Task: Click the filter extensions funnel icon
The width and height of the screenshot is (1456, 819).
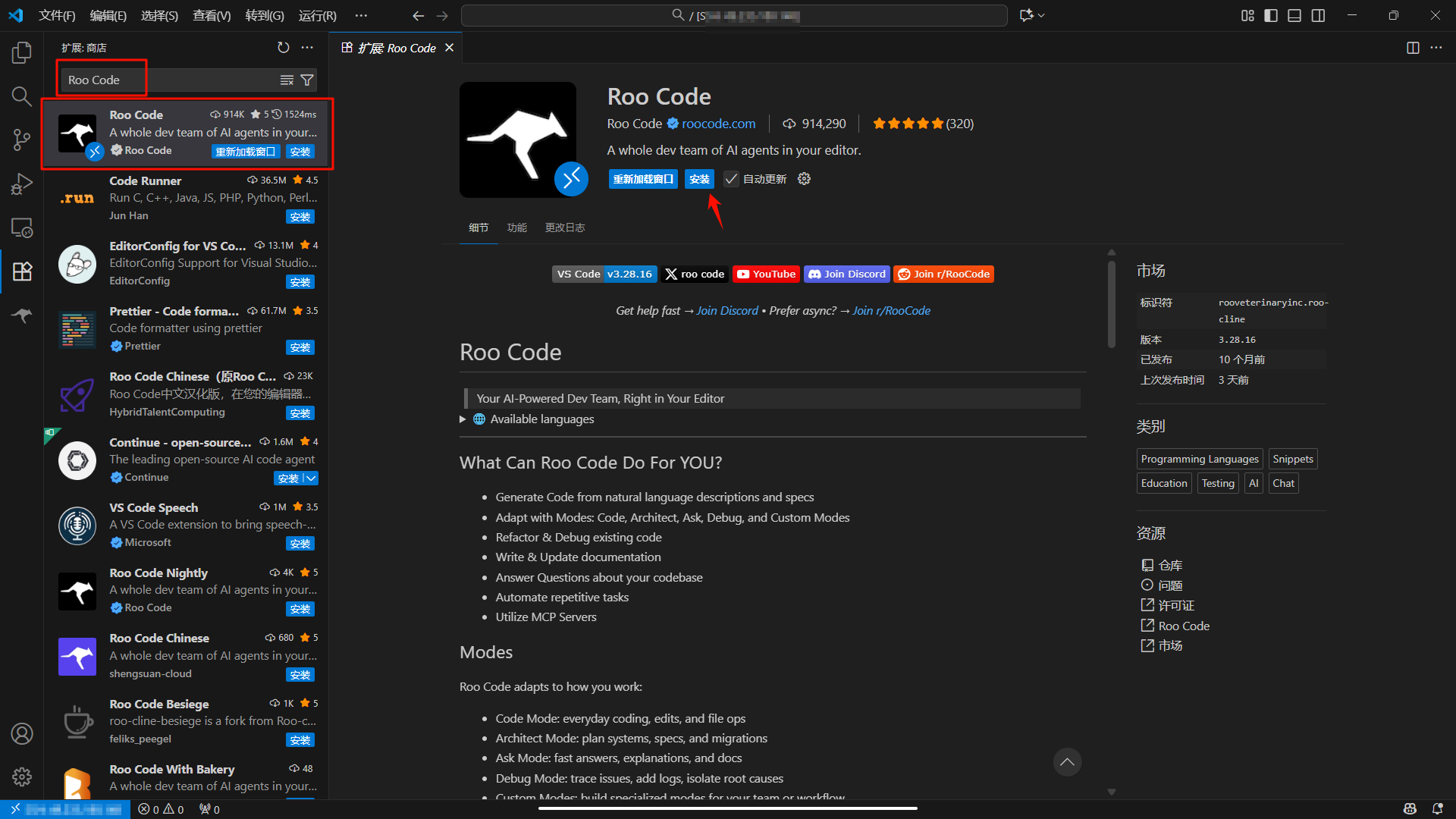Action: [307, 80]
